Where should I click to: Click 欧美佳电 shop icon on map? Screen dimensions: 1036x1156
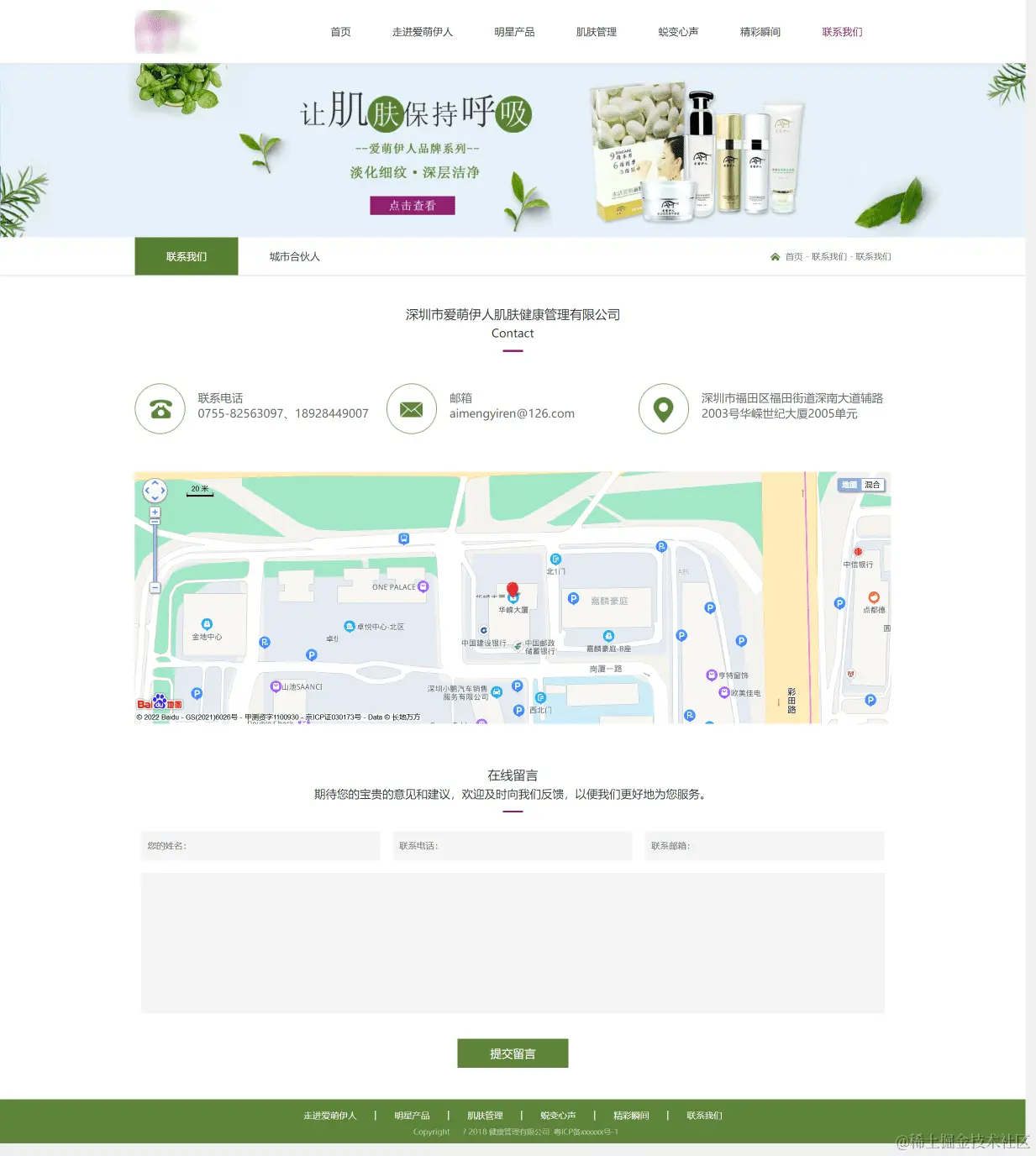[x=724, y=692]
